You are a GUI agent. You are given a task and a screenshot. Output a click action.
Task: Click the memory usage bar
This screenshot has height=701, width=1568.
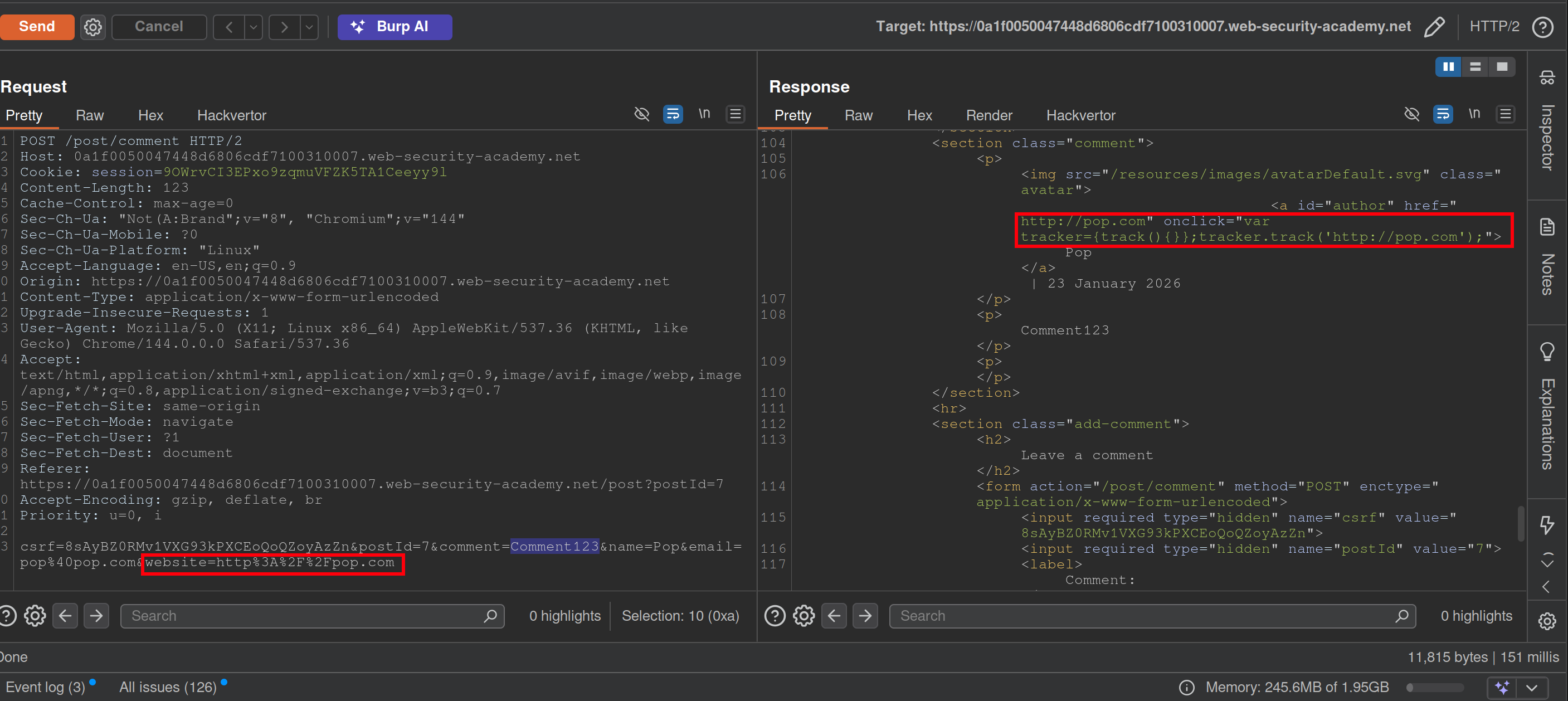(x=1434, y=688)
